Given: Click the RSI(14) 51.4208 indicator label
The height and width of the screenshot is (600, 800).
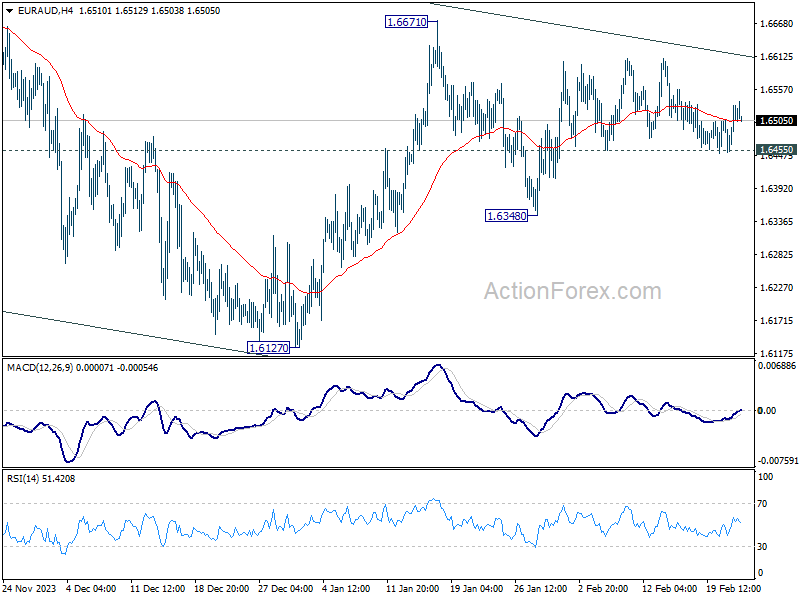Looking at the screenshot, I should (x=41, y=479).
